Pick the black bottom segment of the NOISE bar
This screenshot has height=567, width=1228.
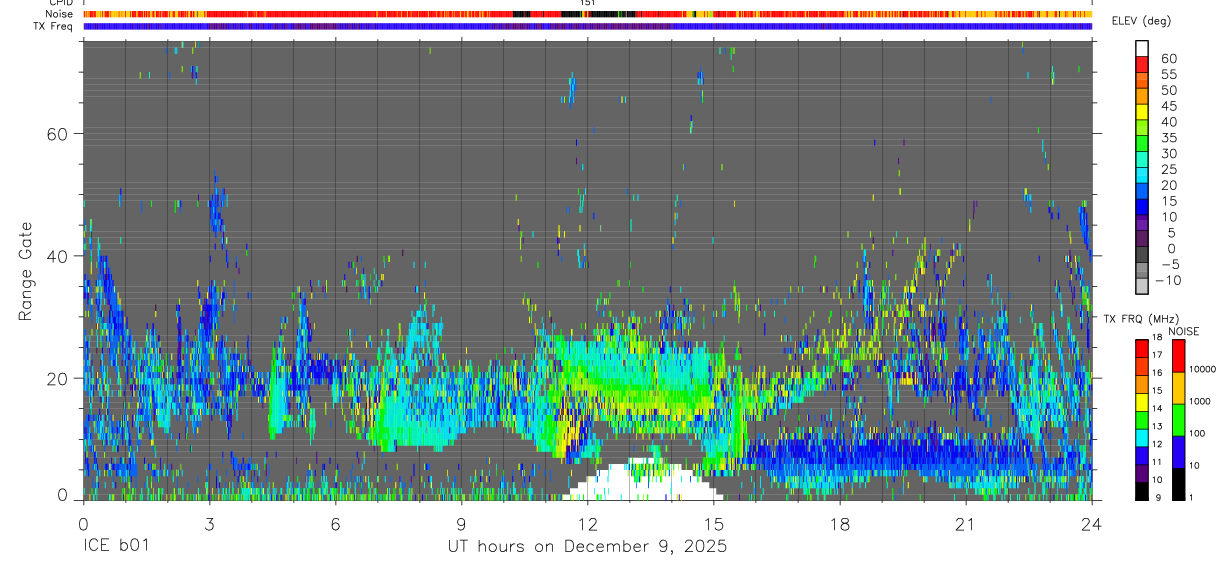[1178, 482]
